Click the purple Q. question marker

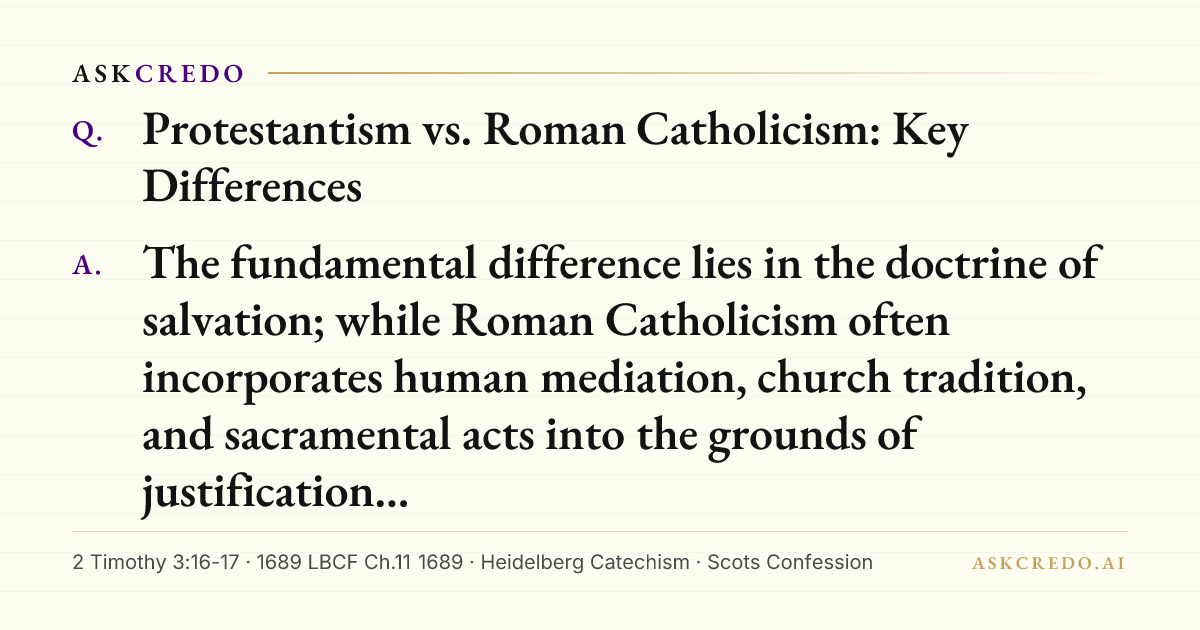pos(88,134)
